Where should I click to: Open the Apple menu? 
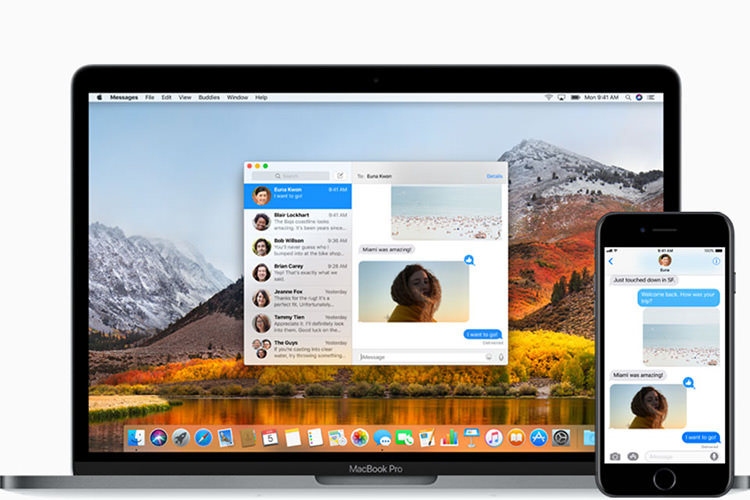tap(99, 97)
